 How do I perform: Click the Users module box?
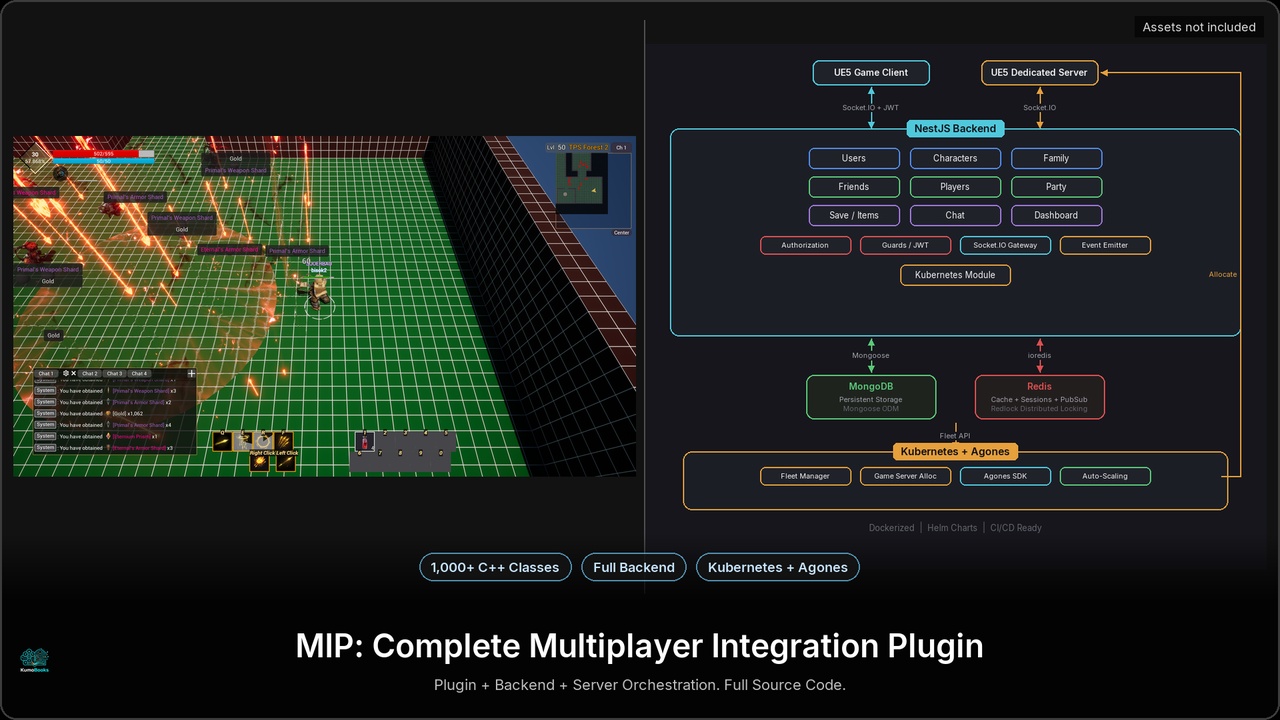(854, 158)
